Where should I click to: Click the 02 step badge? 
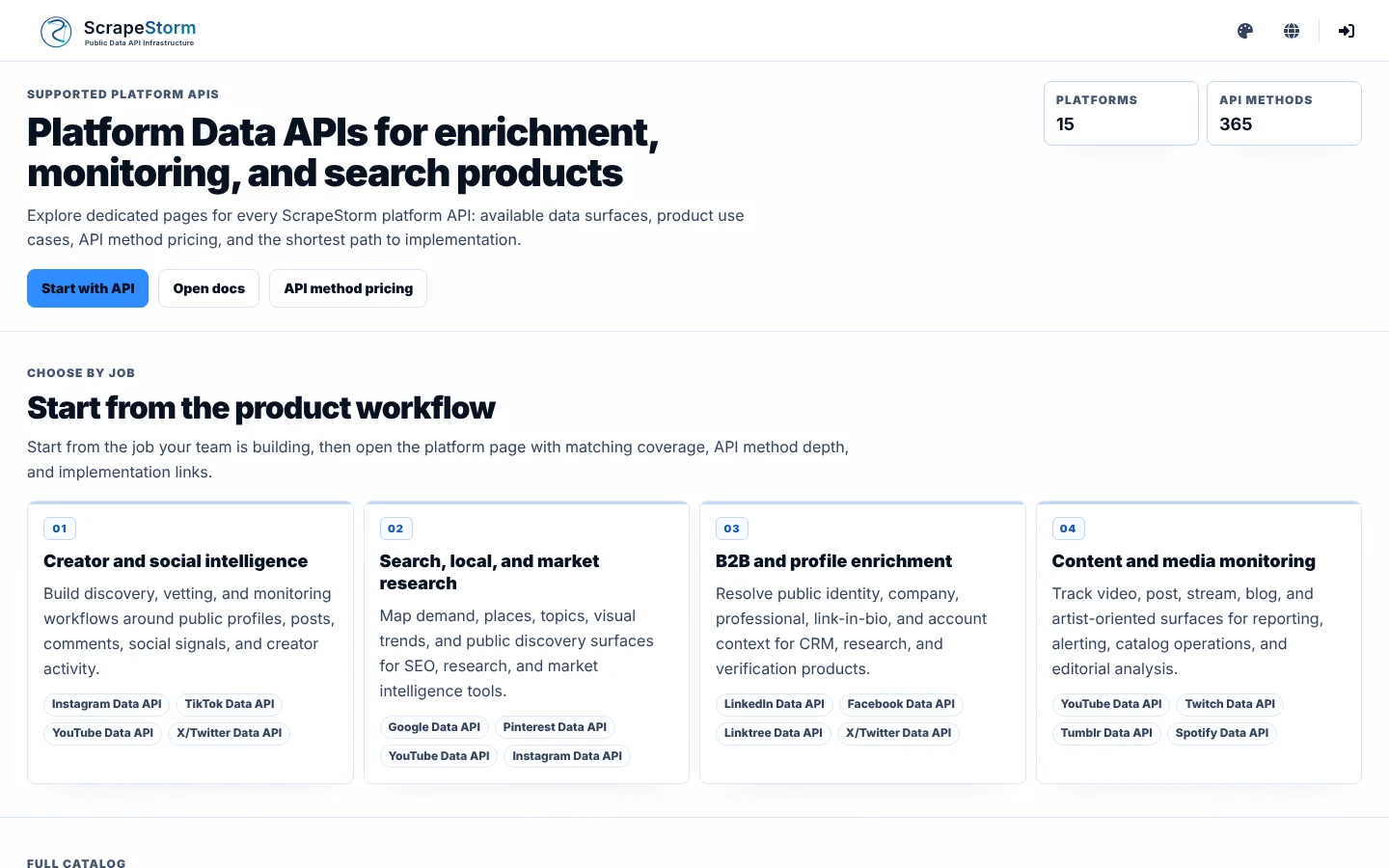pyautogui.click(x=395, y=529)
